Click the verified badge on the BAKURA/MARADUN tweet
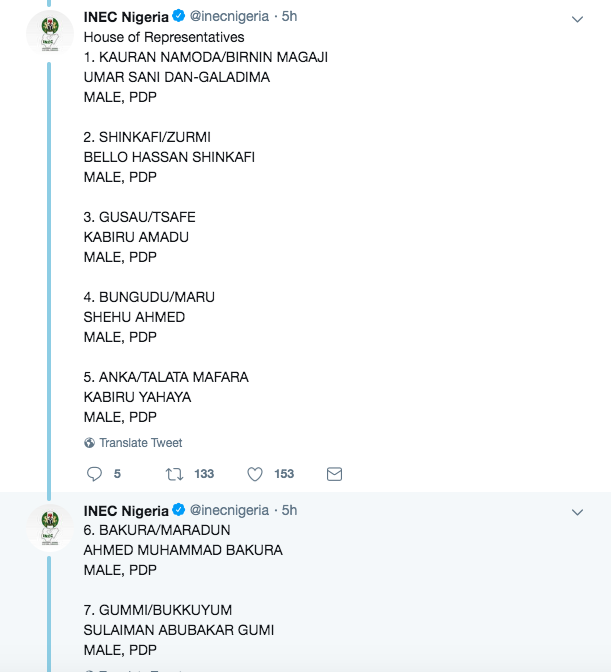This screenshot has height=672, width=611. pyautogui.click(x=179, y=510)
